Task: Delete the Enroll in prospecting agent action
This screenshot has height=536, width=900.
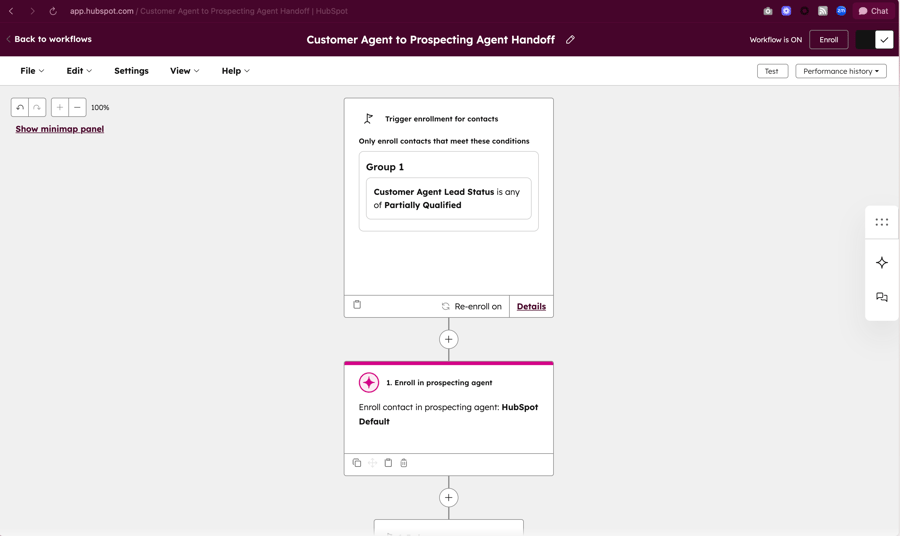Action: tap(404, 463)
